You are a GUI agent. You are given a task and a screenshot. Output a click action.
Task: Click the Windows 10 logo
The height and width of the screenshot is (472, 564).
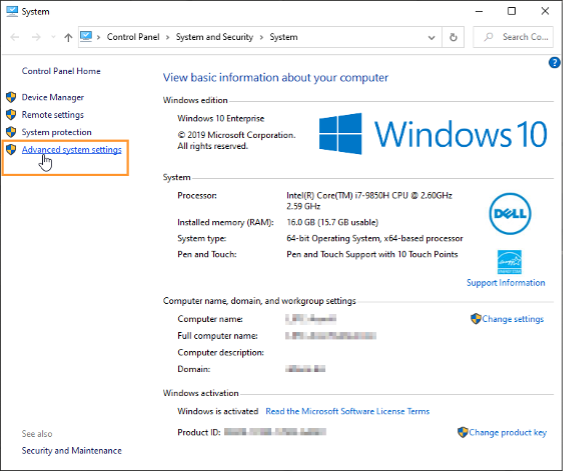(x=433, y=134)
